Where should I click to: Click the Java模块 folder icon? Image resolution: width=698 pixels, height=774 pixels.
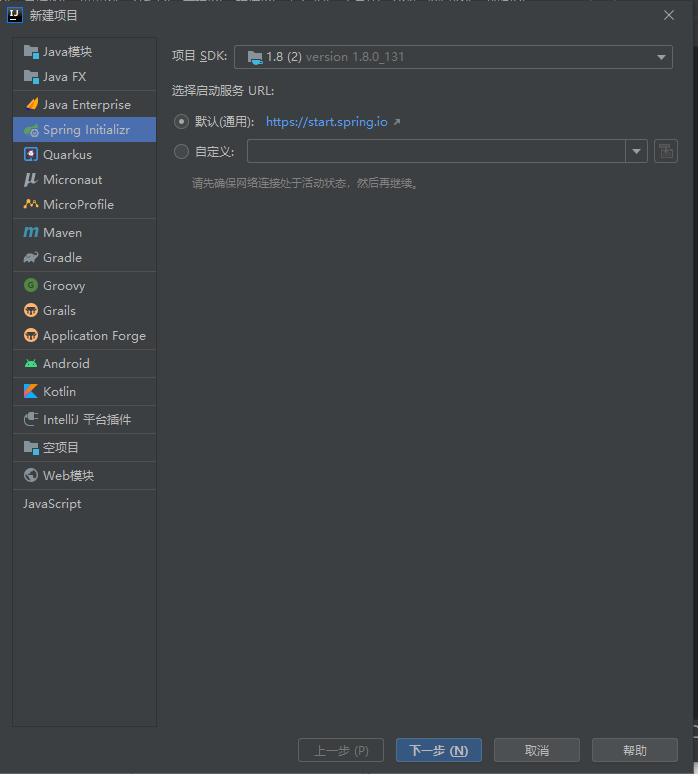click(31, 52)
